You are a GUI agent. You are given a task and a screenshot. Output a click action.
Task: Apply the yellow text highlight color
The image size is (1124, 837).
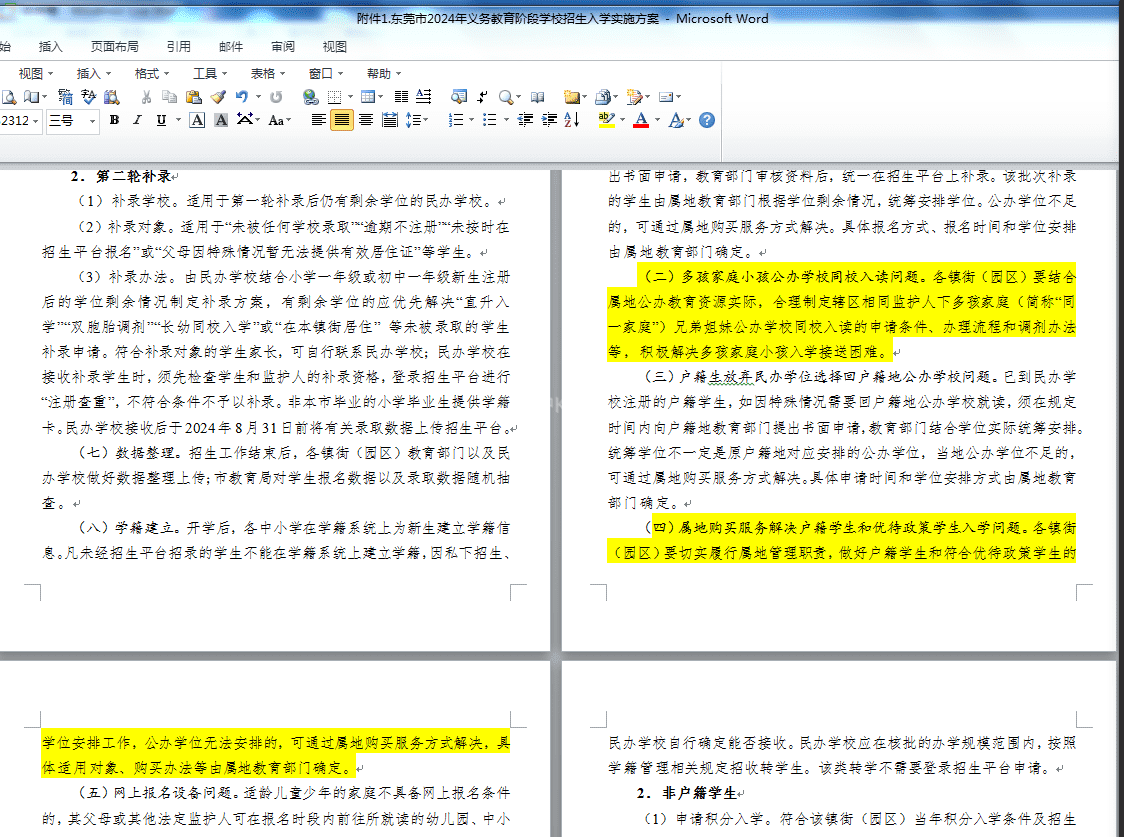pos(606,120)
